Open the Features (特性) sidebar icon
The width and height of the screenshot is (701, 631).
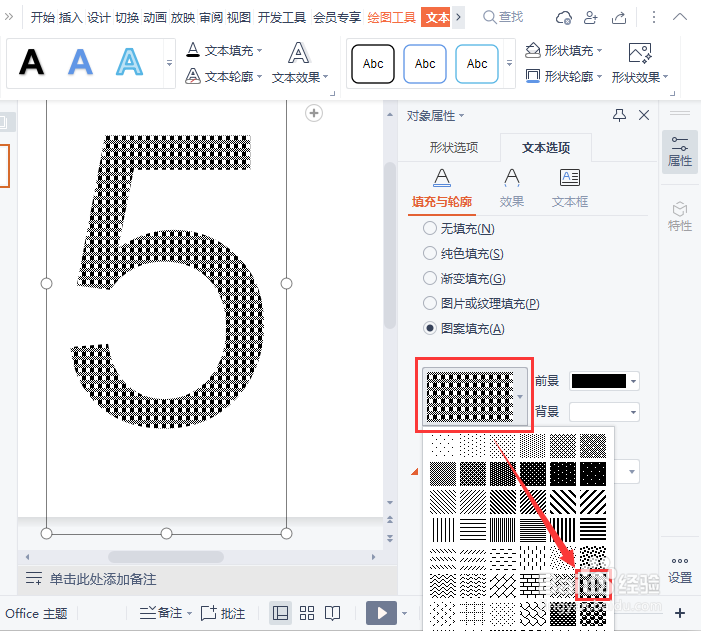(680, 216)
